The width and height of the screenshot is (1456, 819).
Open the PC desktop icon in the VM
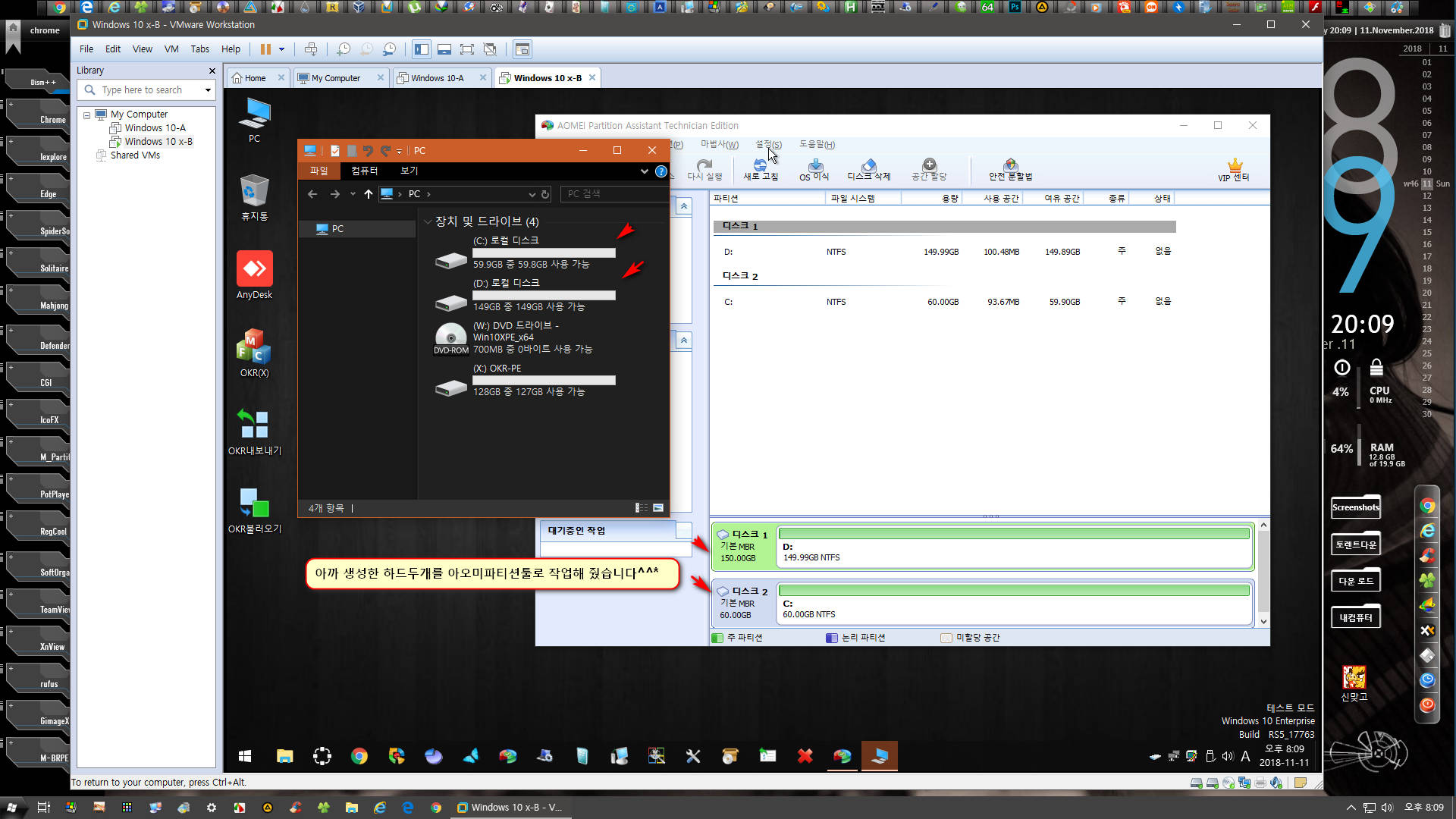click(255, 119)
